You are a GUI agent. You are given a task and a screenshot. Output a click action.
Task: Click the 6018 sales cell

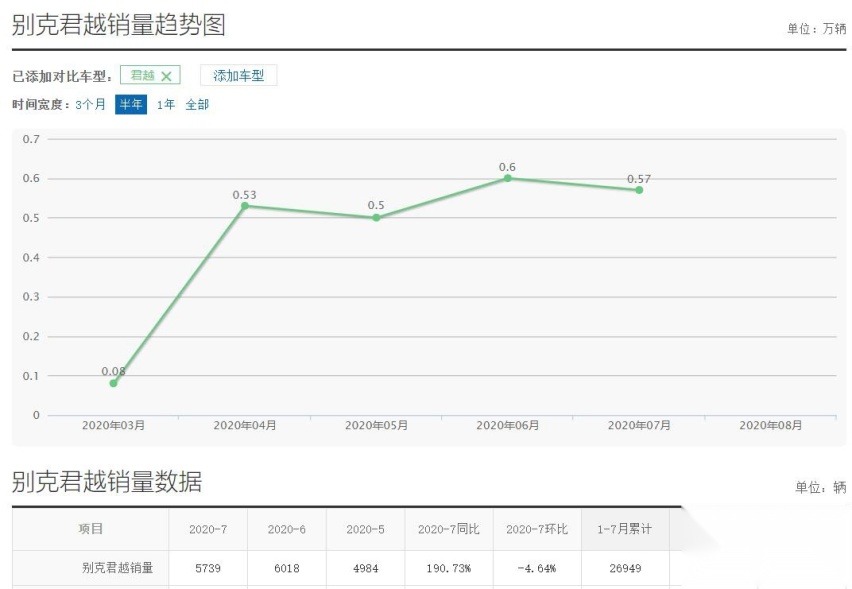pos(287,568)
